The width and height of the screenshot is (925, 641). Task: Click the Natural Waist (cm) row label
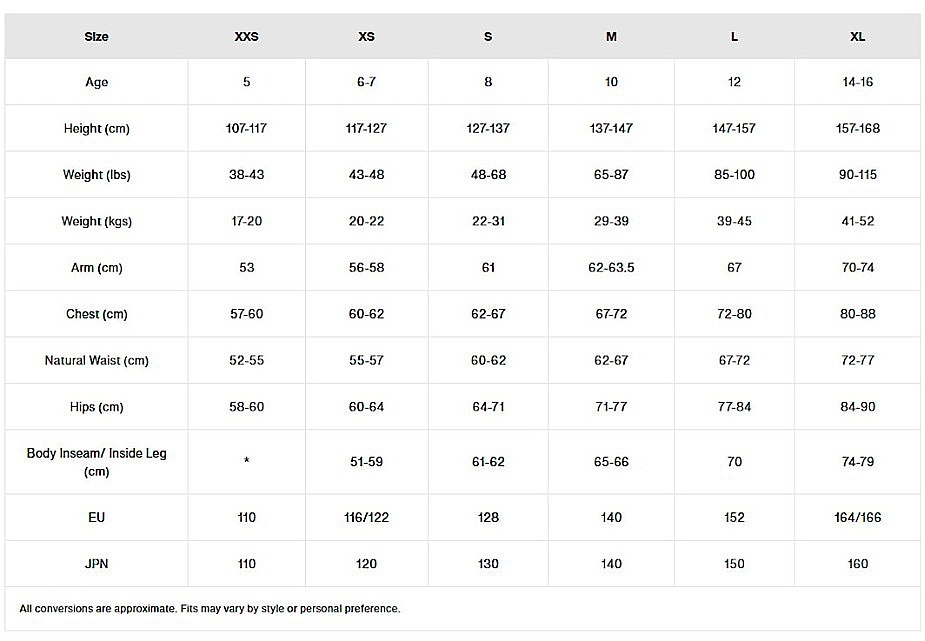(x=96, y=360)
